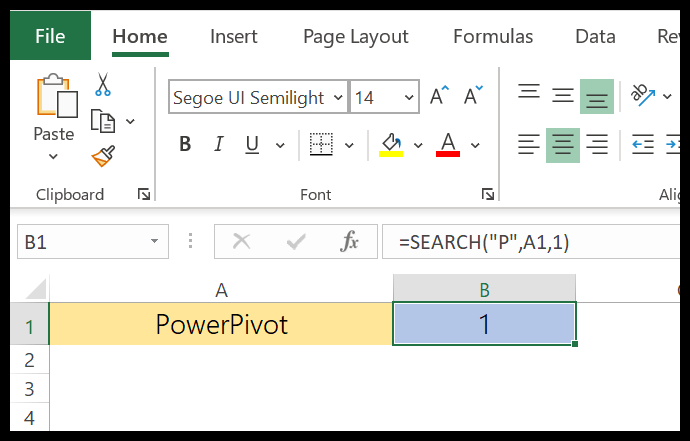This screenshot has width=690, height=441.
Task: Switch to the Insert tab
Action: click(234, 37)
